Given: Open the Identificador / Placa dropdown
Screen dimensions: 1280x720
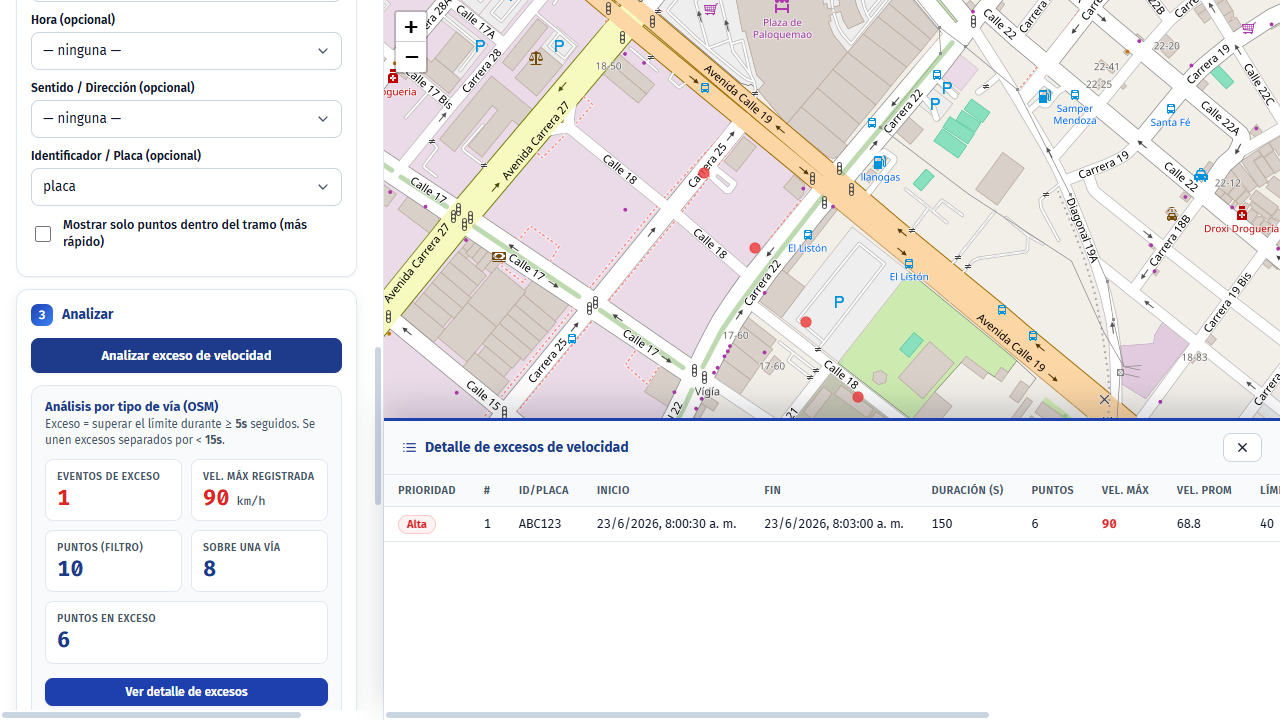Looking at the screenshot, I should click(x=186, y=187).
